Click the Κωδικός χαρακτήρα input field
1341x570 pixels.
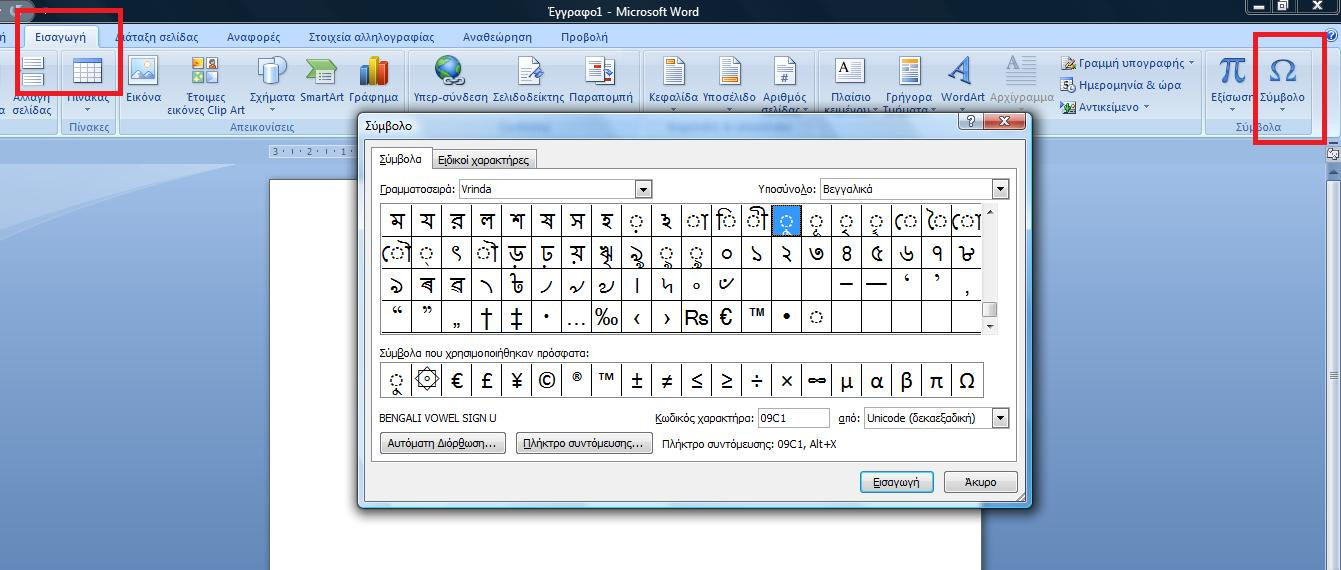[792, 418]
